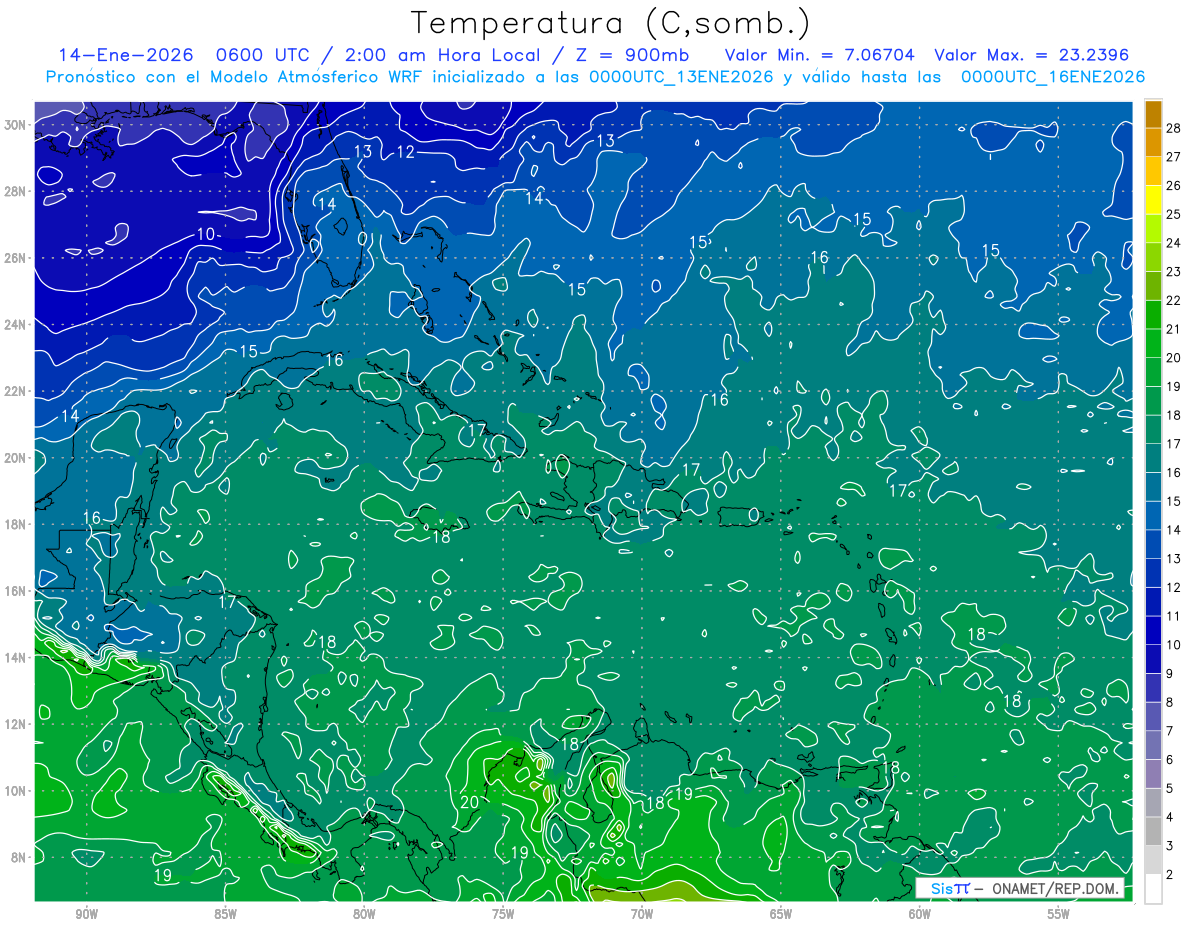Click legend value 21 on color bar
This screenshot has height=927, width=1200.
(1174, 329)
